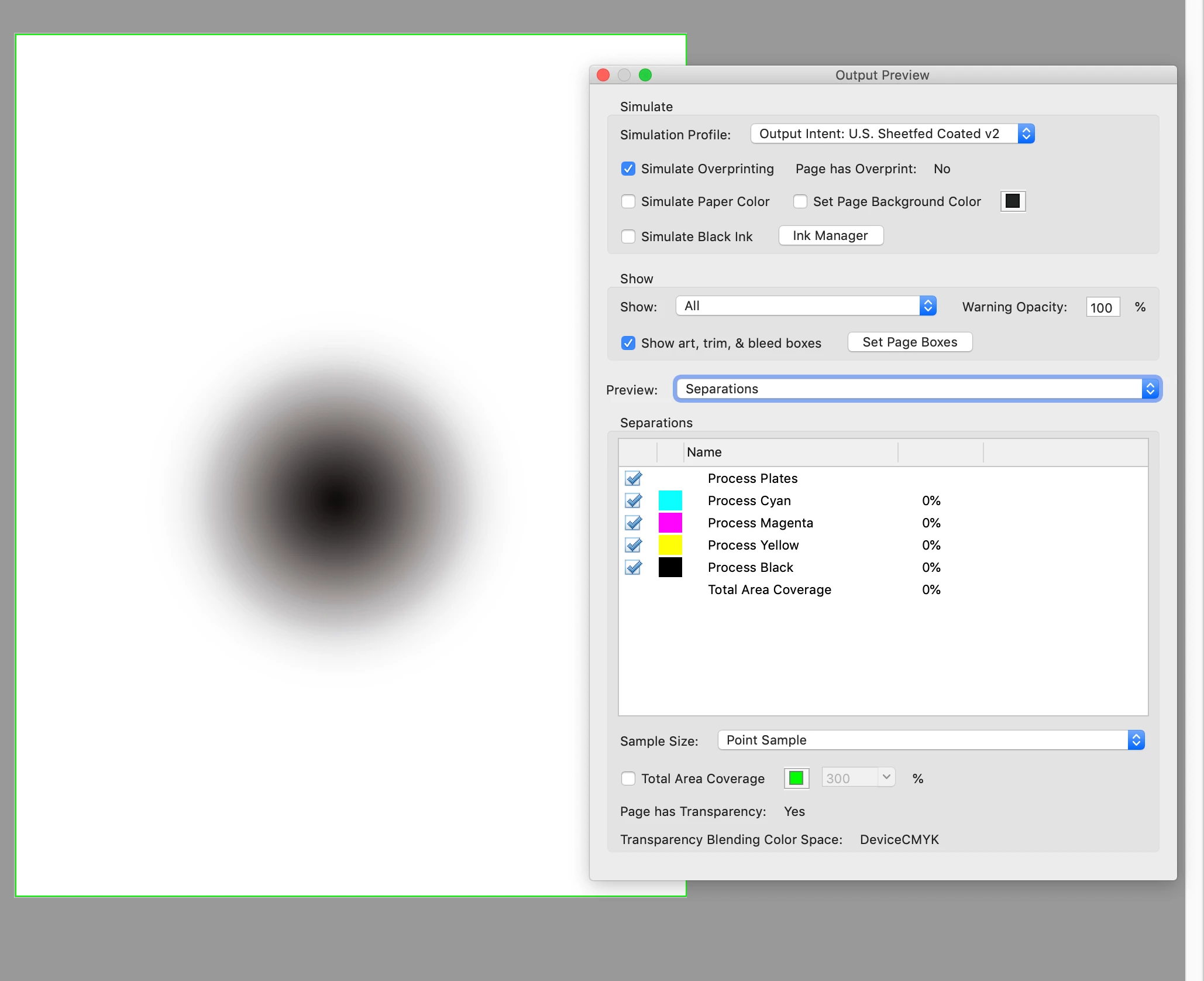This screenshot has width=1204, height=981.
Task: Click the black ink color icon
Action: 670,568
